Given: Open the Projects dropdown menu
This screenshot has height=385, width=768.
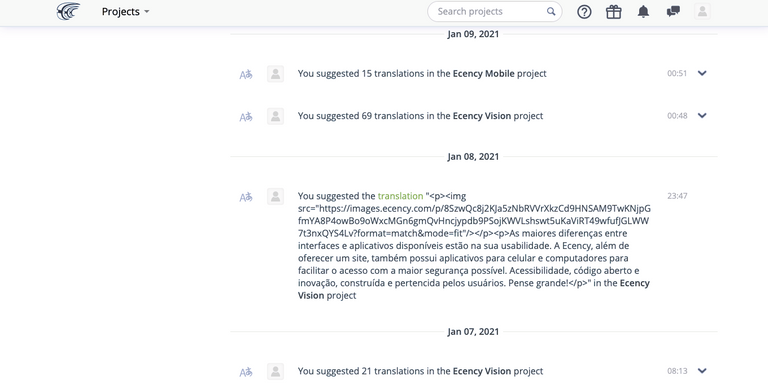Looking at the screenshot, I should 125,11.
